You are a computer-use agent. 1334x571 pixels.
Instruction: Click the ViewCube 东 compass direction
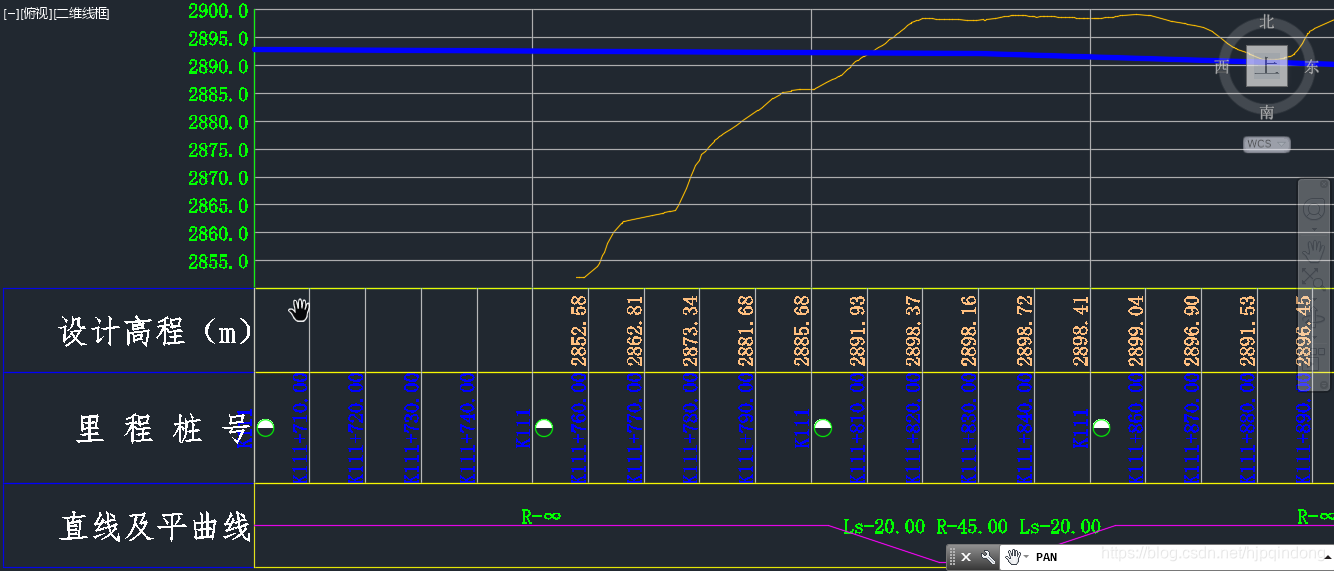(x=1311, y=67)
